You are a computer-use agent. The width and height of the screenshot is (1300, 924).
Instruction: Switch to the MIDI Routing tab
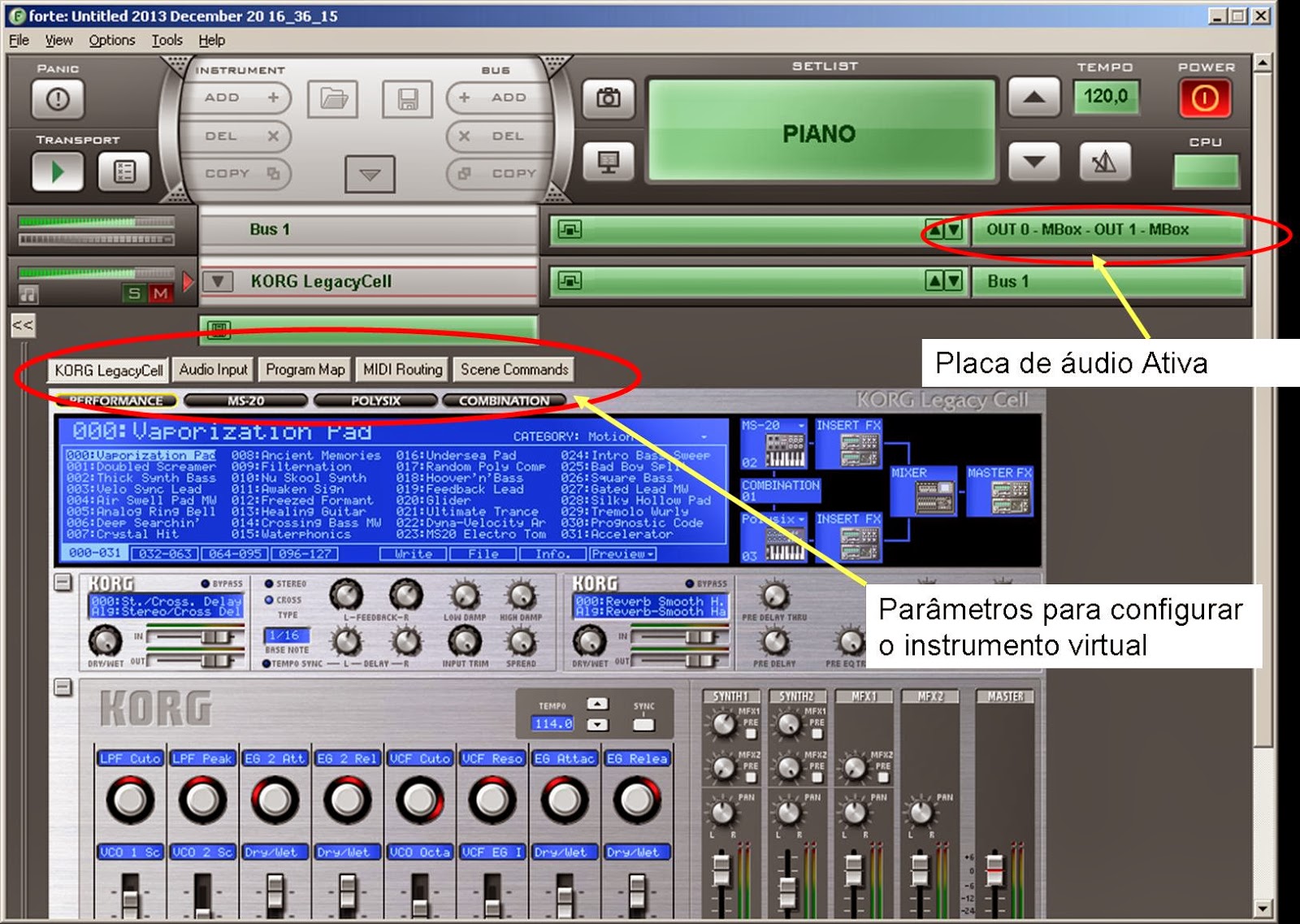[403, 370]
